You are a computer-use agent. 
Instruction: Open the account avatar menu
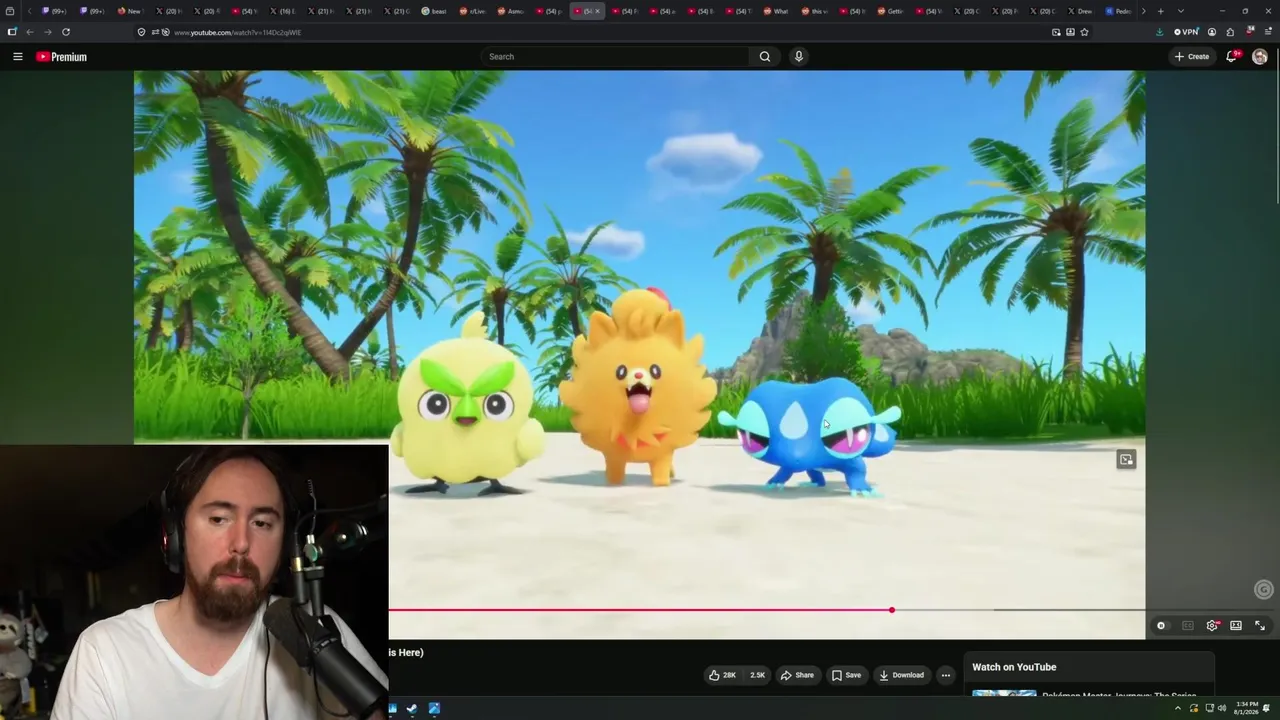coord(1260,57)
